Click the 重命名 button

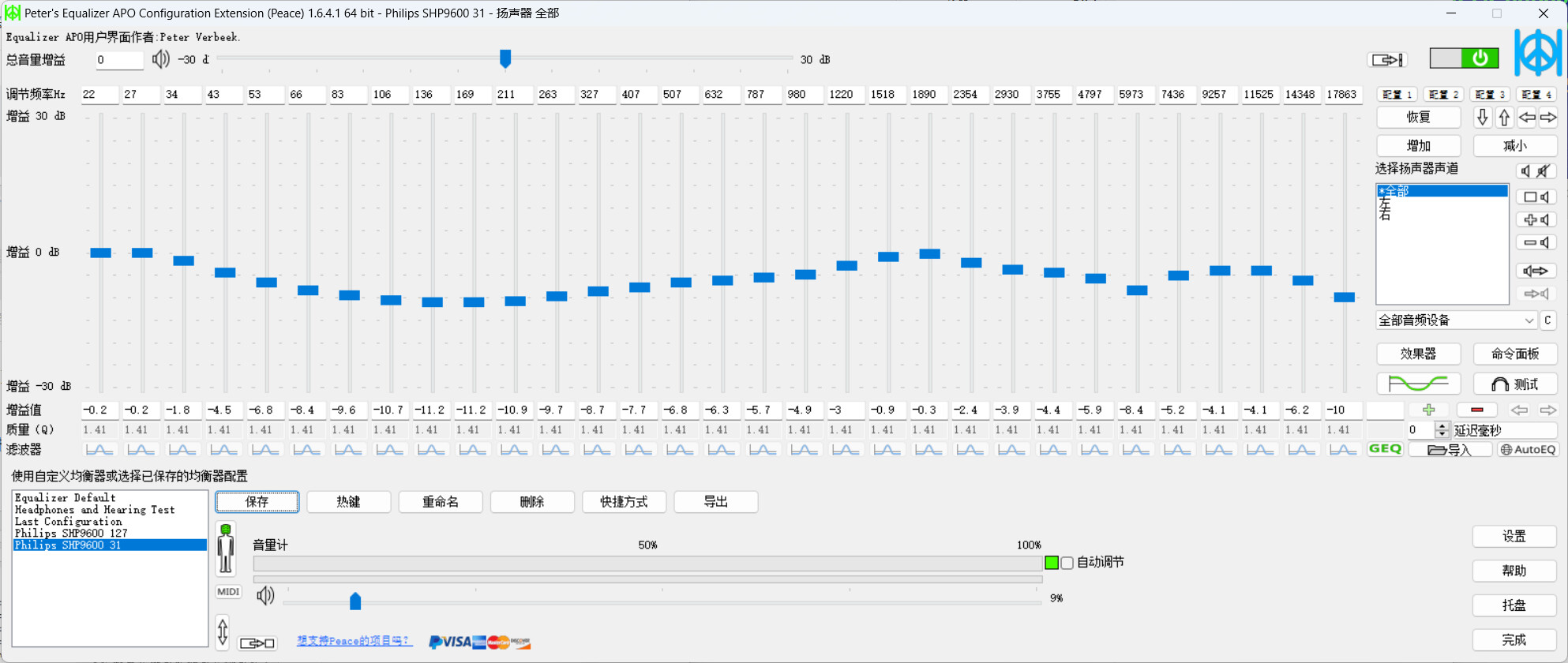pos(440,502)
